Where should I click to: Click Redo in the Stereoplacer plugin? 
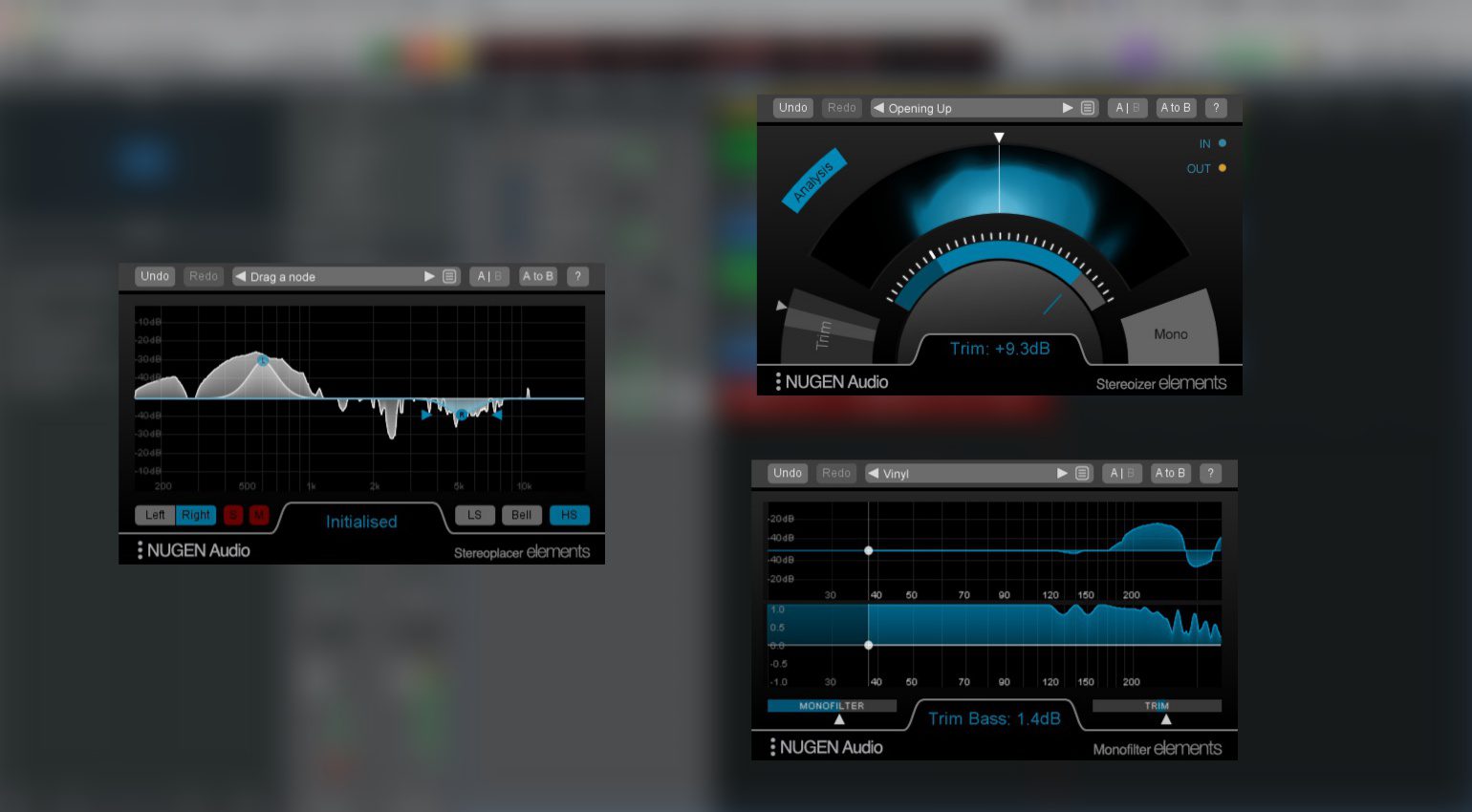click(204, 276)
